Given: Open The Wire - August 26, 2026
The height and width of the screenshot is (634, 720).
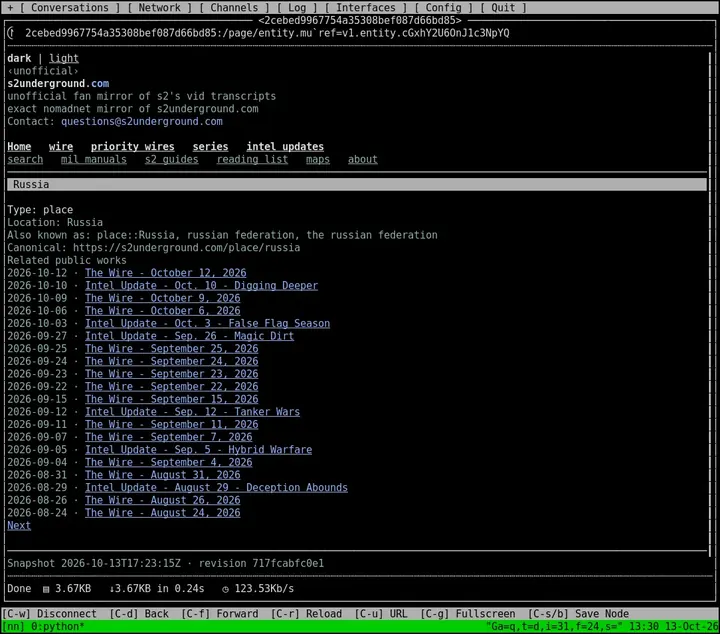Looking at the screenshot, I should pos(163,500).
